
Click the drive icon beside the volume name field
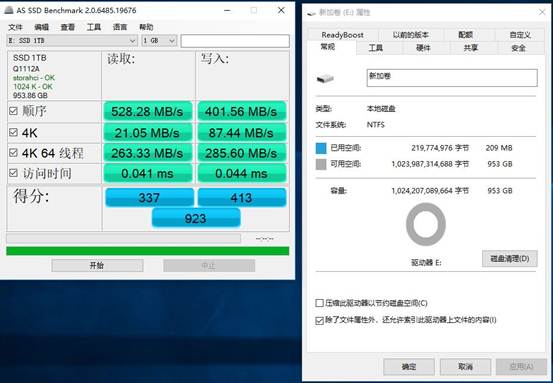[x=325, y=78]
